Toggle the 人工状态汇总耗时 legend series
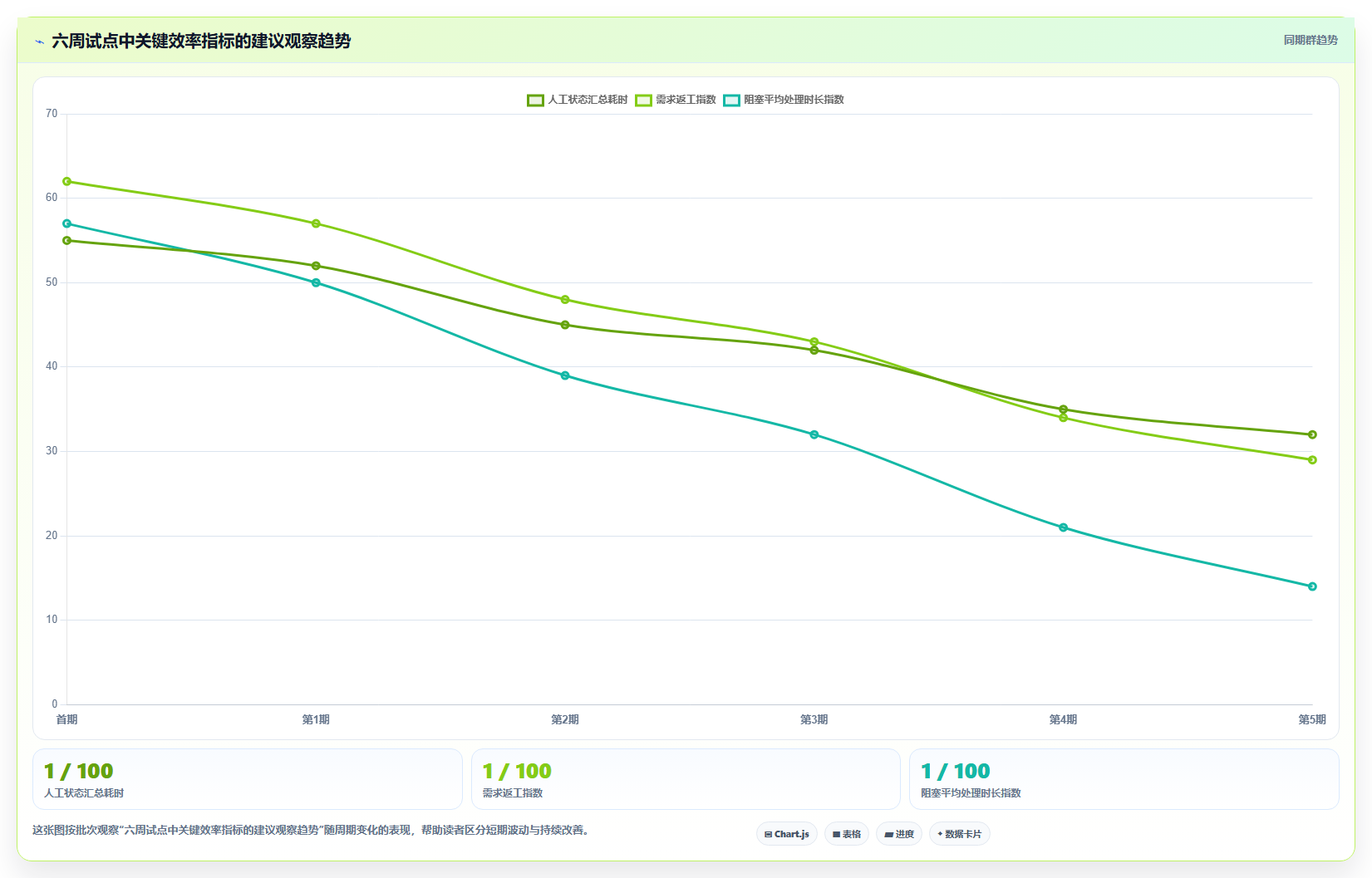The image size is (1372, 878). point(578,100)
